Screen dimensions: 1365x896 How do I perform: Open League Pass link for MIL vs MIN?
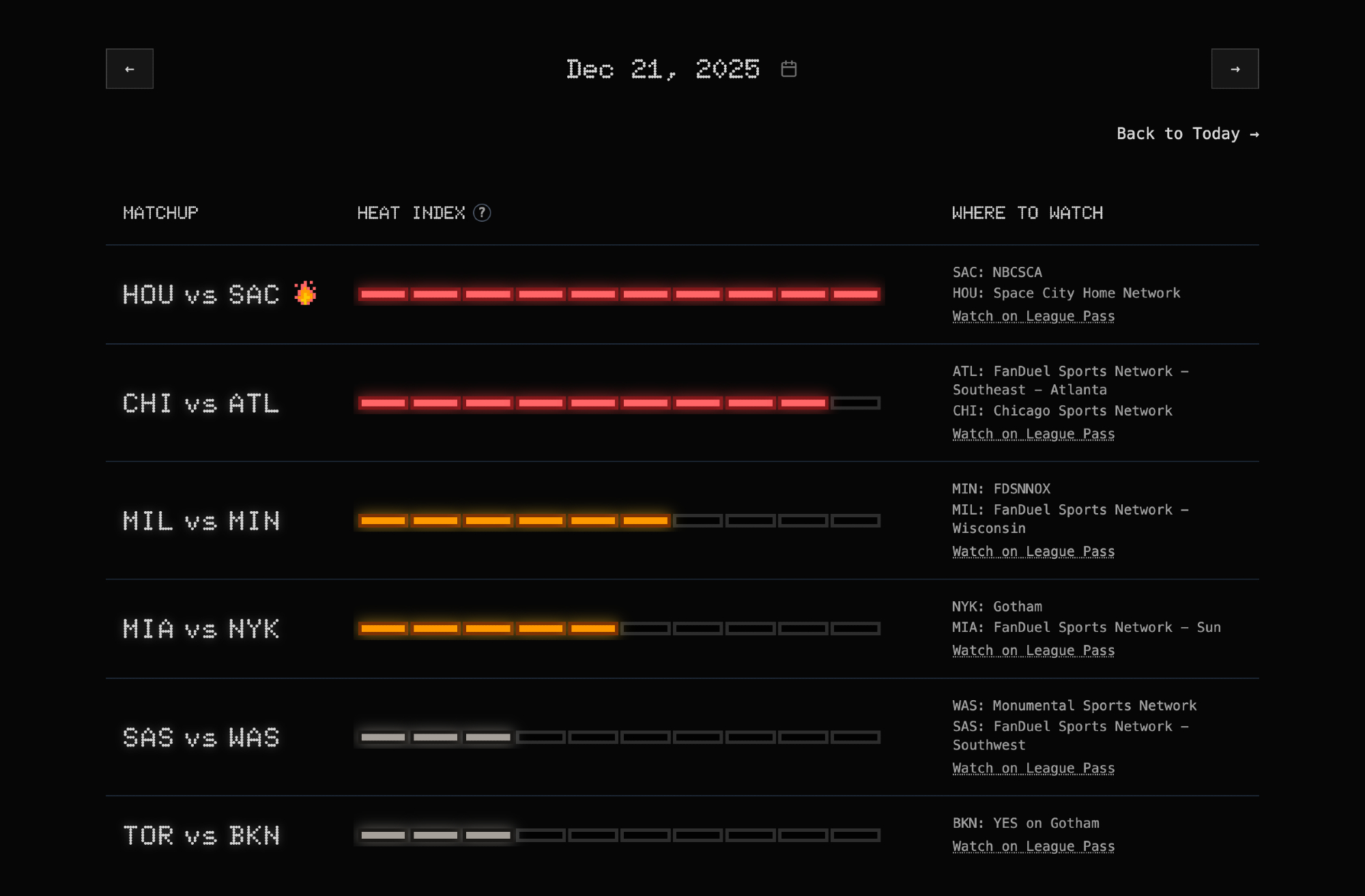click(x=1033, y=551)
